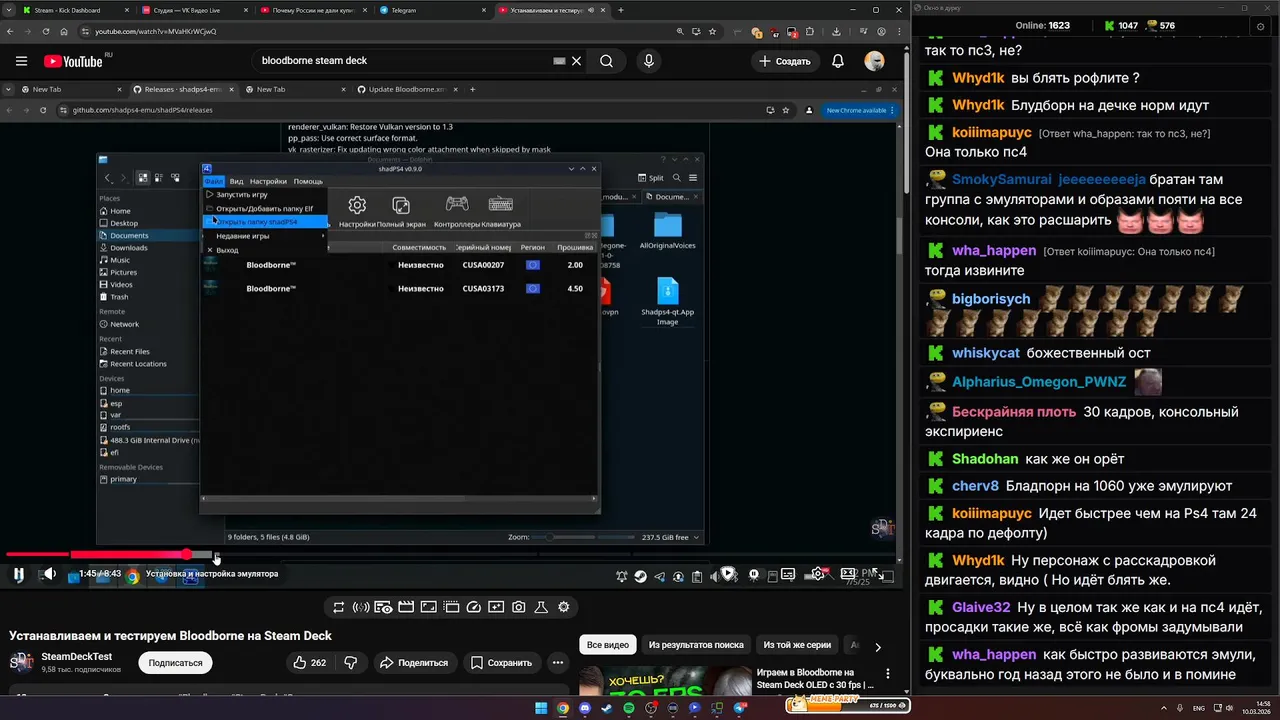Open Файл menu in shadPS4 window
1280x720 pixels.
[213, 181]
